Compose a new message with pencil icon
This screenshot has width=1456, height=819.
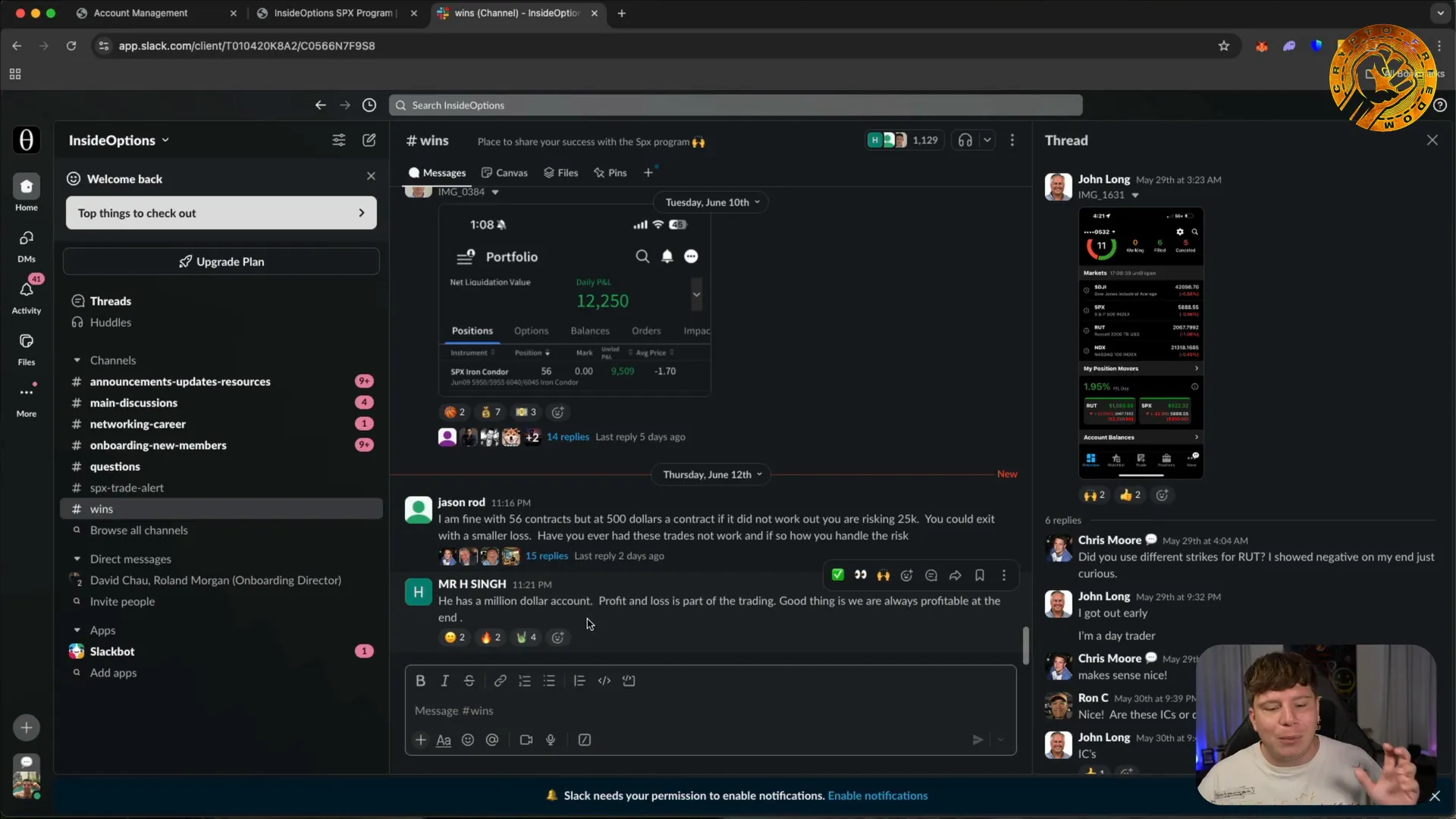[369, 140]
